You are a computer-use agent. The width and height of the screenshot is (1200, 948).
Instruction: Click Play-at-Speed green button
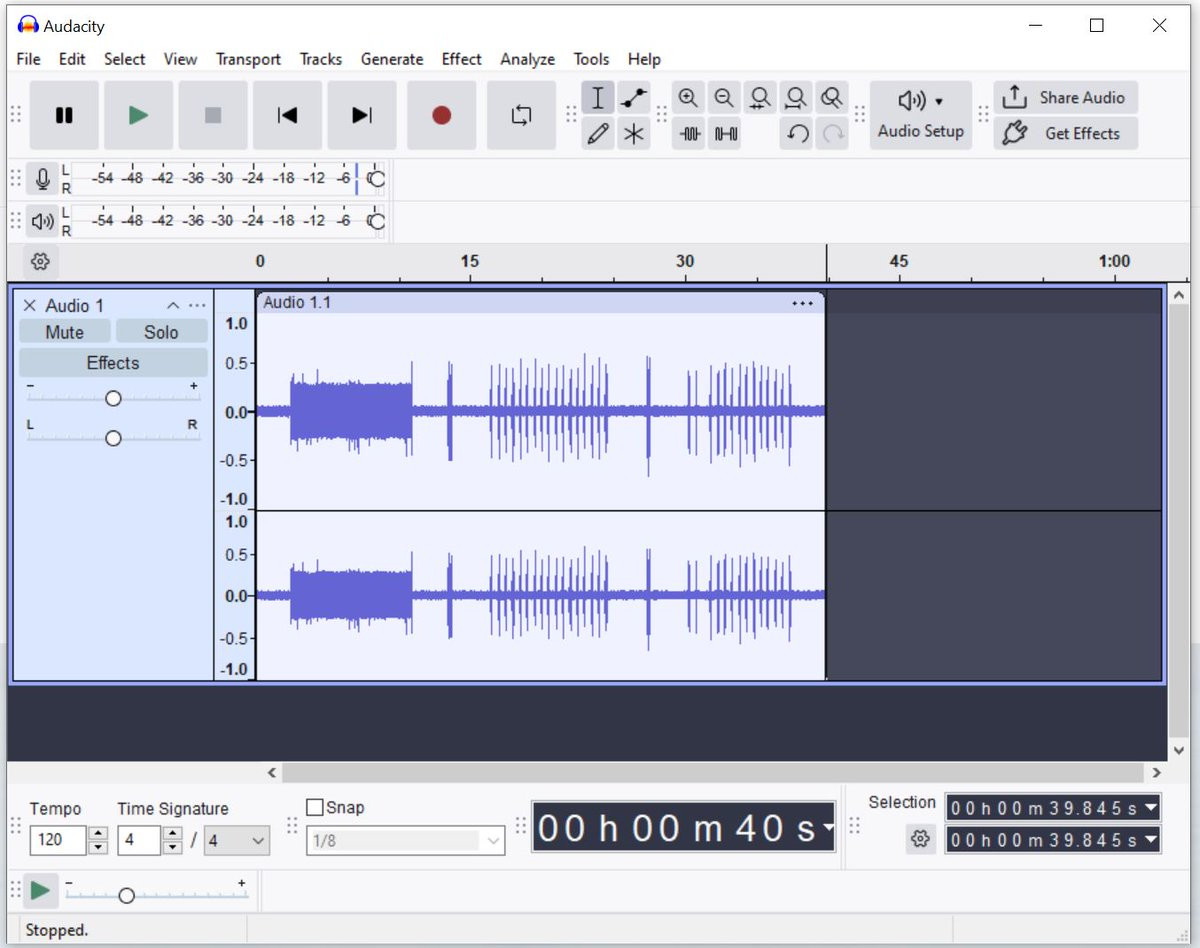[40, 890]
